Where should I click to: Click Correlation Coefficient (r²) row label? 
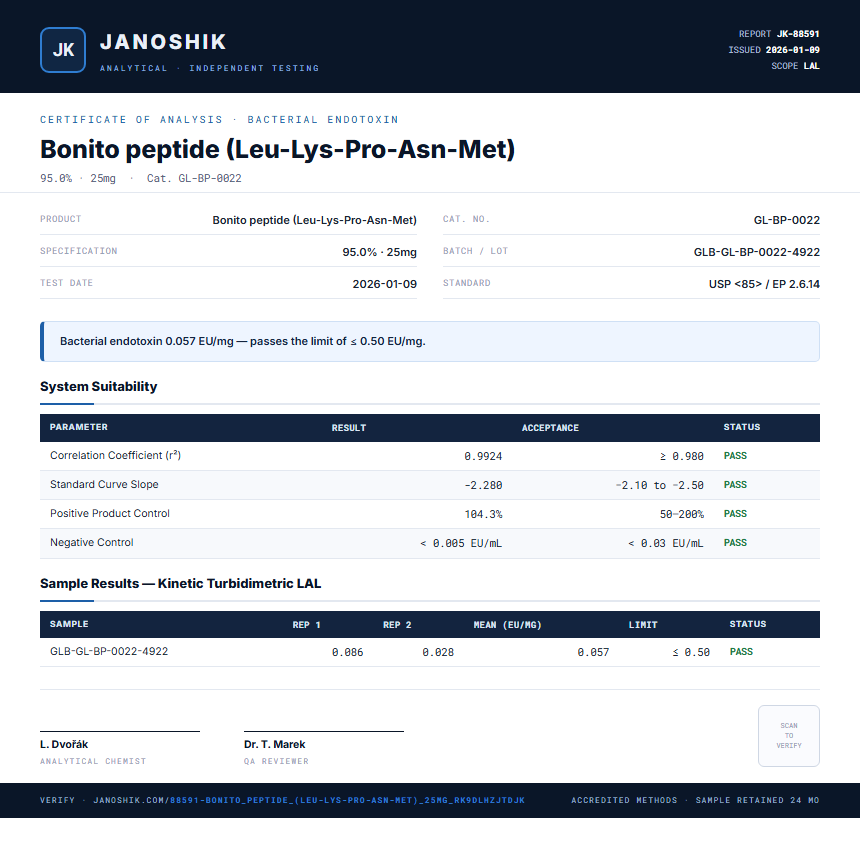[115, 455]
